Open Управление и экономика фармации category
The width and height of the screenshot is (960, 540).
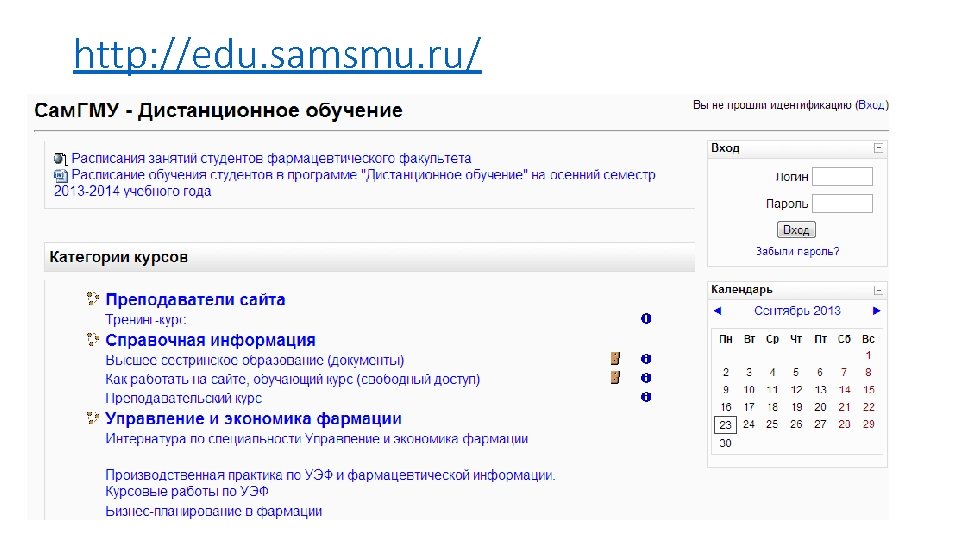click(253, 419)
